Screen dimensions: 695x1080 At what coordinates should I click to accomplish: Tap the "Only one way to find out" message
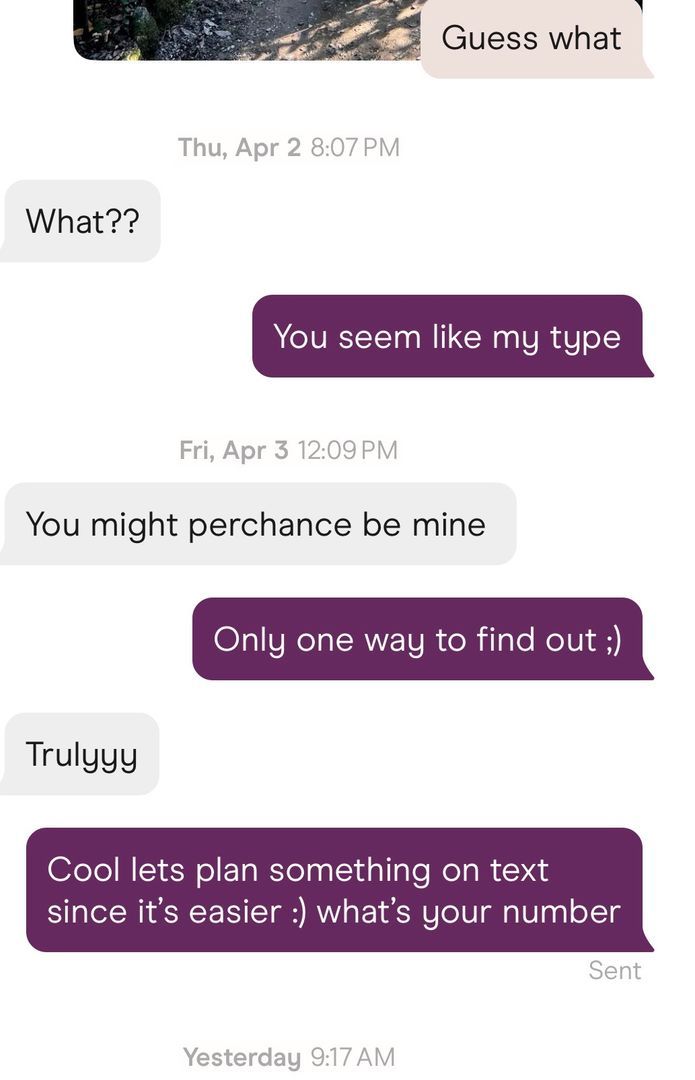(x=416, y=640)
